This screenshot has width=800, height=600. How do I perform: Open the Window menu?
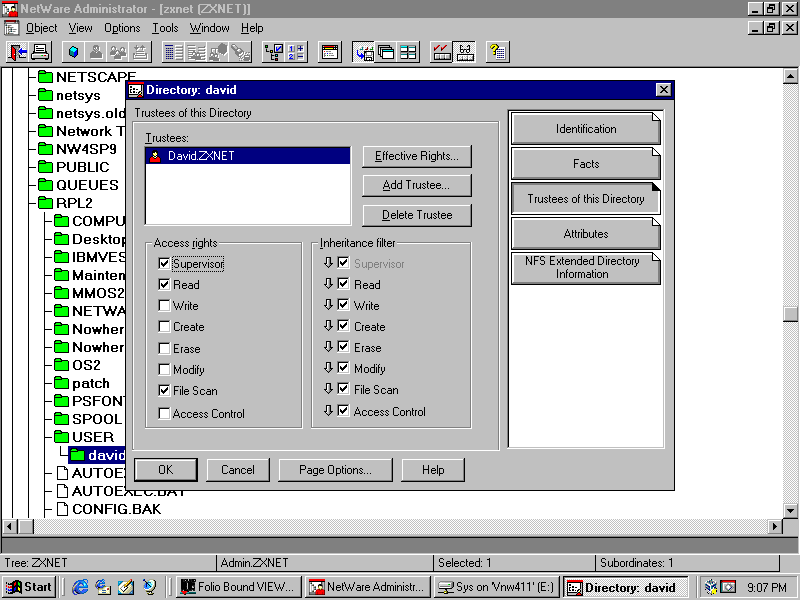coord(210,28)
